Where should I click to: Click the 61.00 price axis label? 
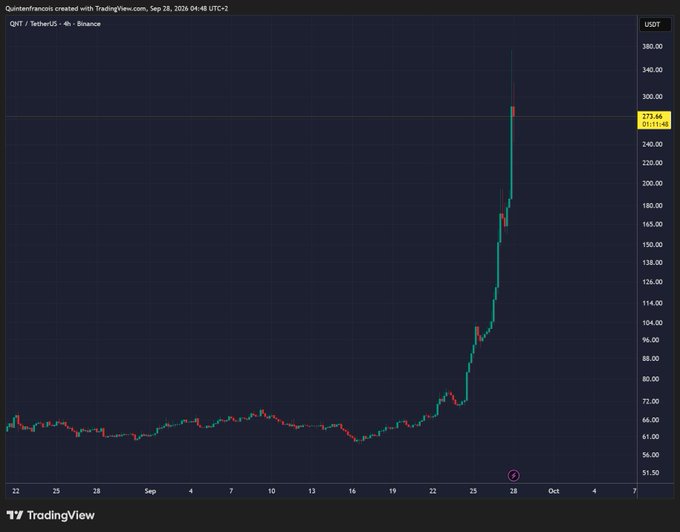point(651,437)
